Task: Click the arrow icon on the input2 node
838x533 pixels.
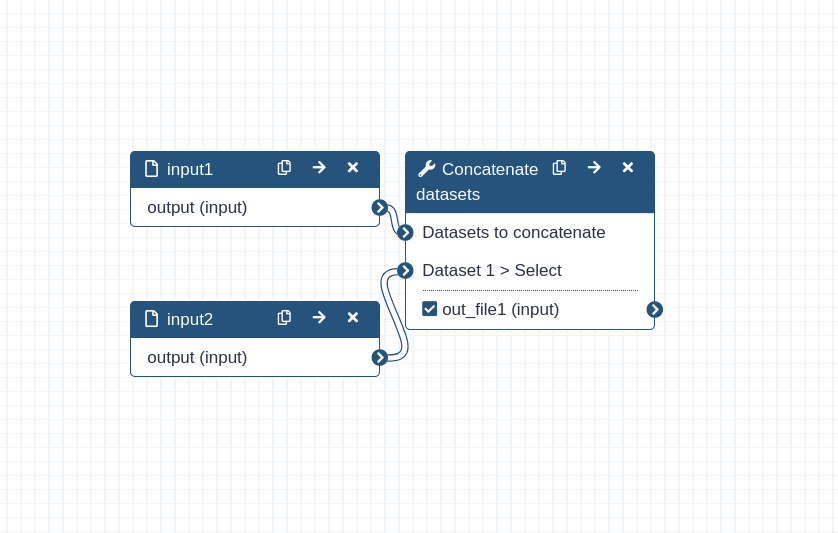Action: (x=319, y=318)
